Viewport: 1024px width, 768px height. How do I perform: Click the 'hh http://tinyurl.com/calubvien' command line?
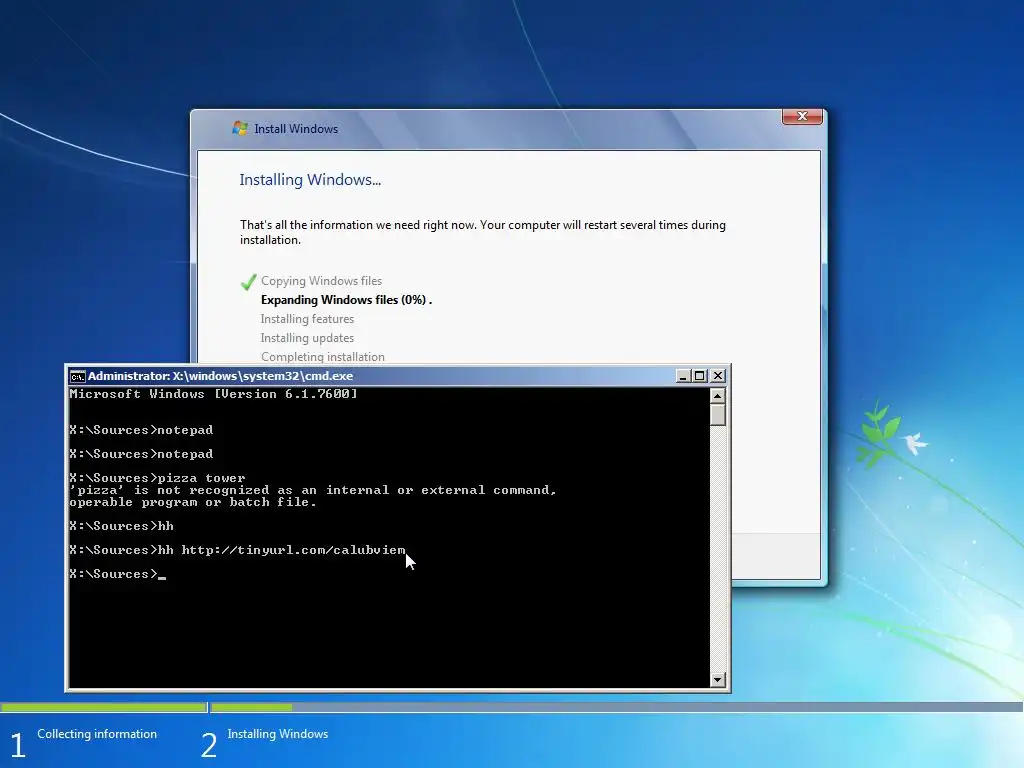click(x=237, y=550)
